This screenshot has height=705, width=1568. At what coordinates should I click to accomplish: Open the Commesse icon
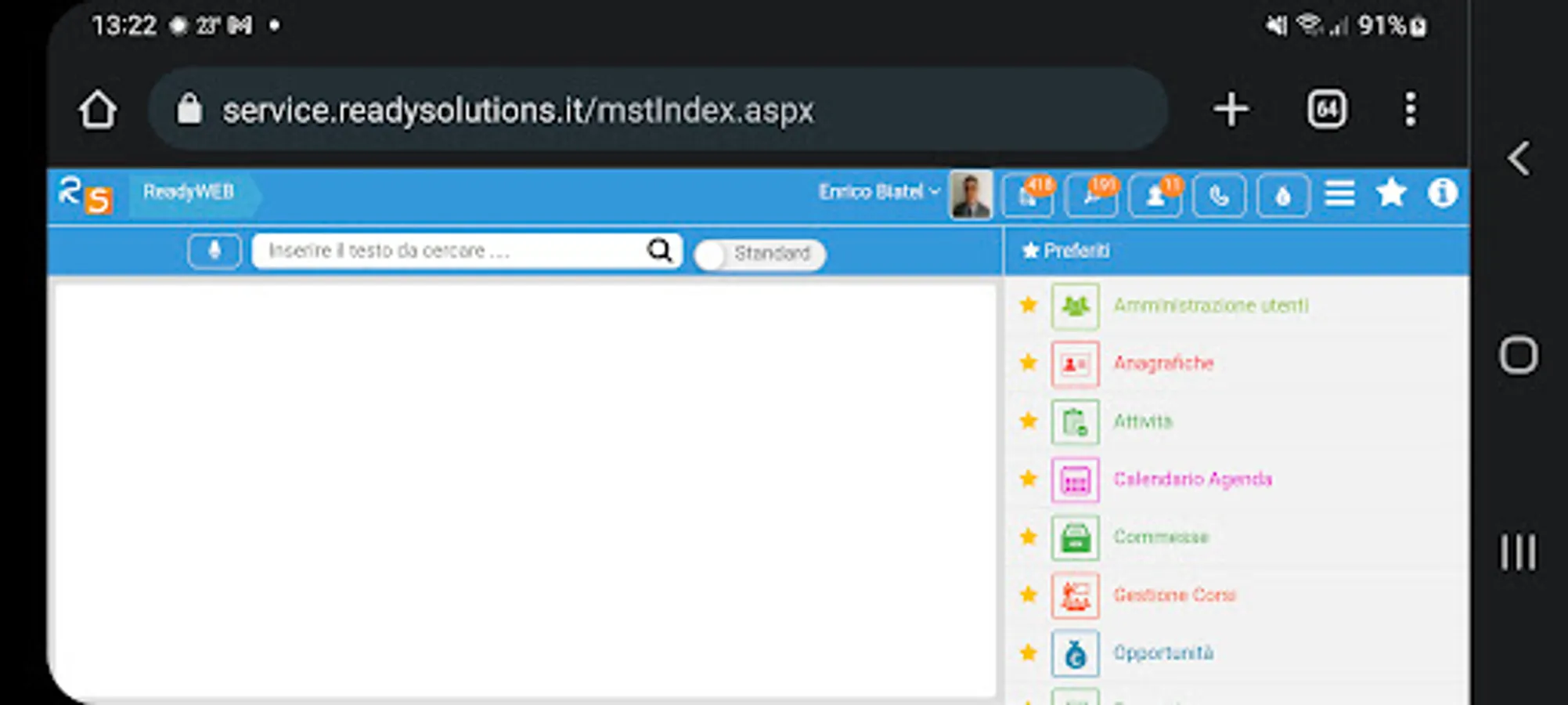[x=1075, y=537]
